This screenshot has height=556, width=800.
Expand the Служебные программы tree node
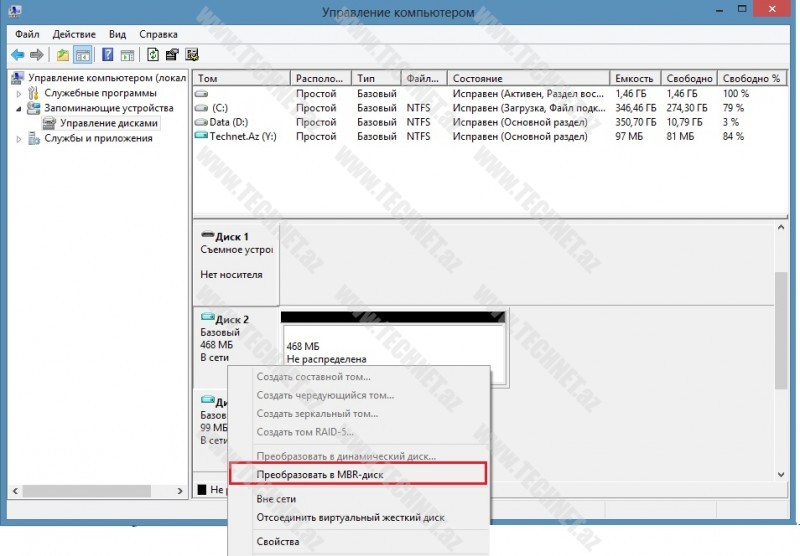tap(19, 93)
